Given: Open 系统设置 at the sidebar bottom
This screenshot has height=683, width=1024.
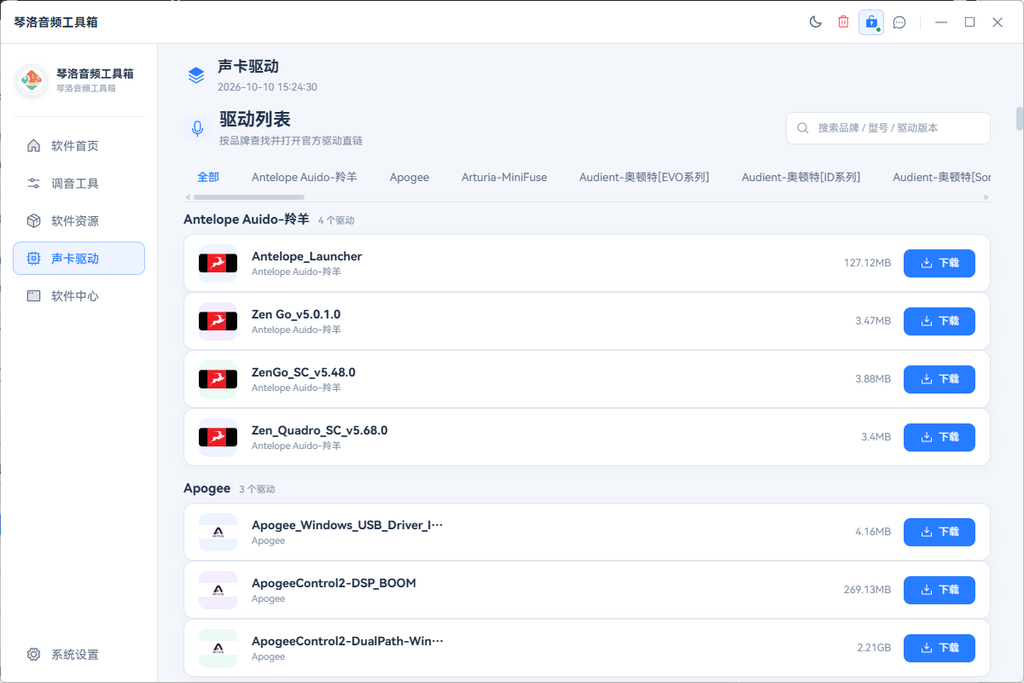Looking at the screenshot, I should point(79,654).
